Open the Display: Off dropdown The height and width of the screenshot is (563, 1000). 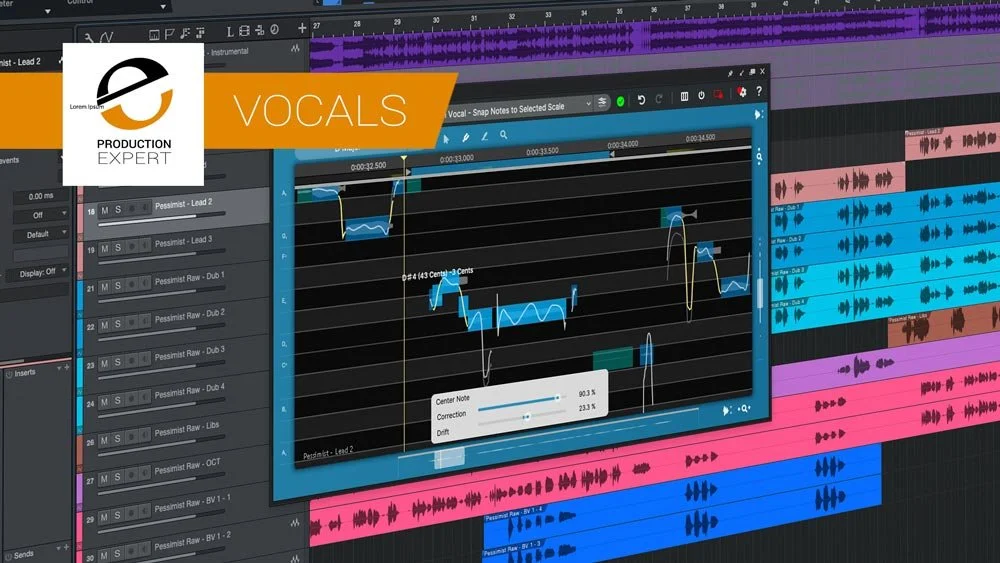pyautogui.click(x=38, y=273)
